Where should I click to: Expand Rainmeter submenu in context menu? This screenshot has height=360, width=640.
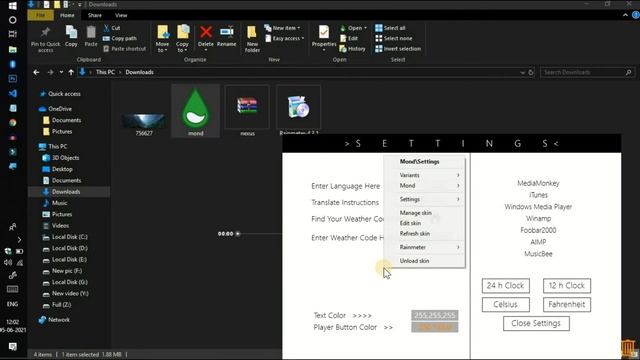pyautogui.click(x=424, y=247)
